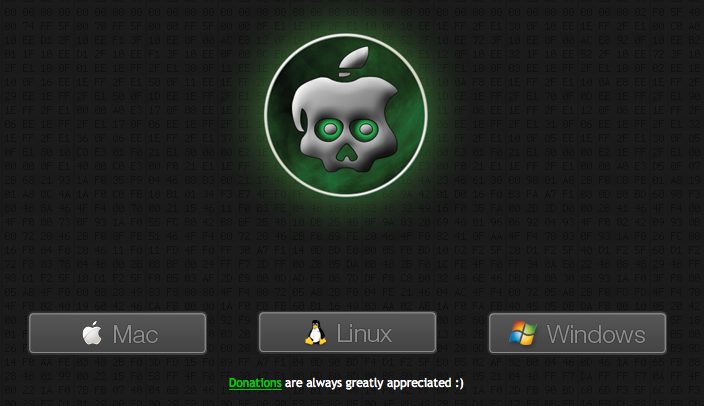Click the Windows download button

coord(577,333)
